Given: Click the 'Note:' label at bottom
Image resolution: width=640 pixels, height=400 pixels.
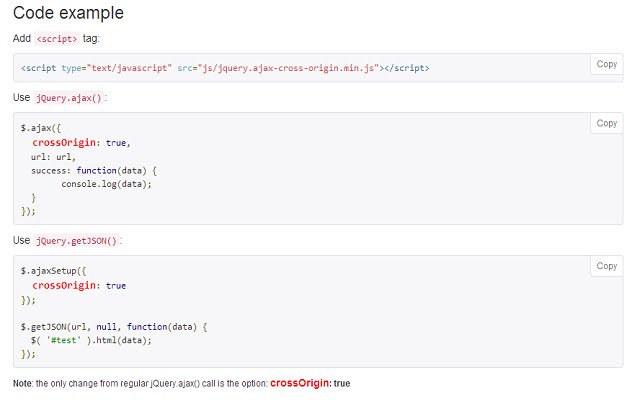Looking at the screenshot, I should (23, 384).
